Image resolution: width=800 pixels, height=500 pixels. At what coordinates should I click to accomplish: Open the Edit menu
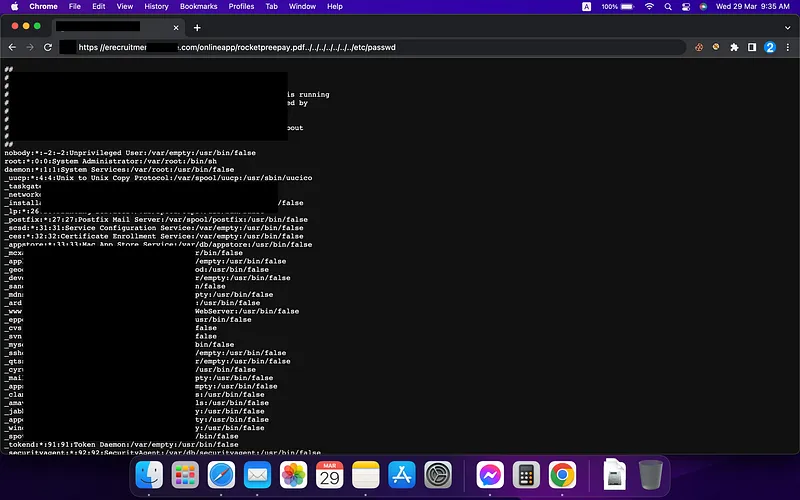(x=98, y=7)
